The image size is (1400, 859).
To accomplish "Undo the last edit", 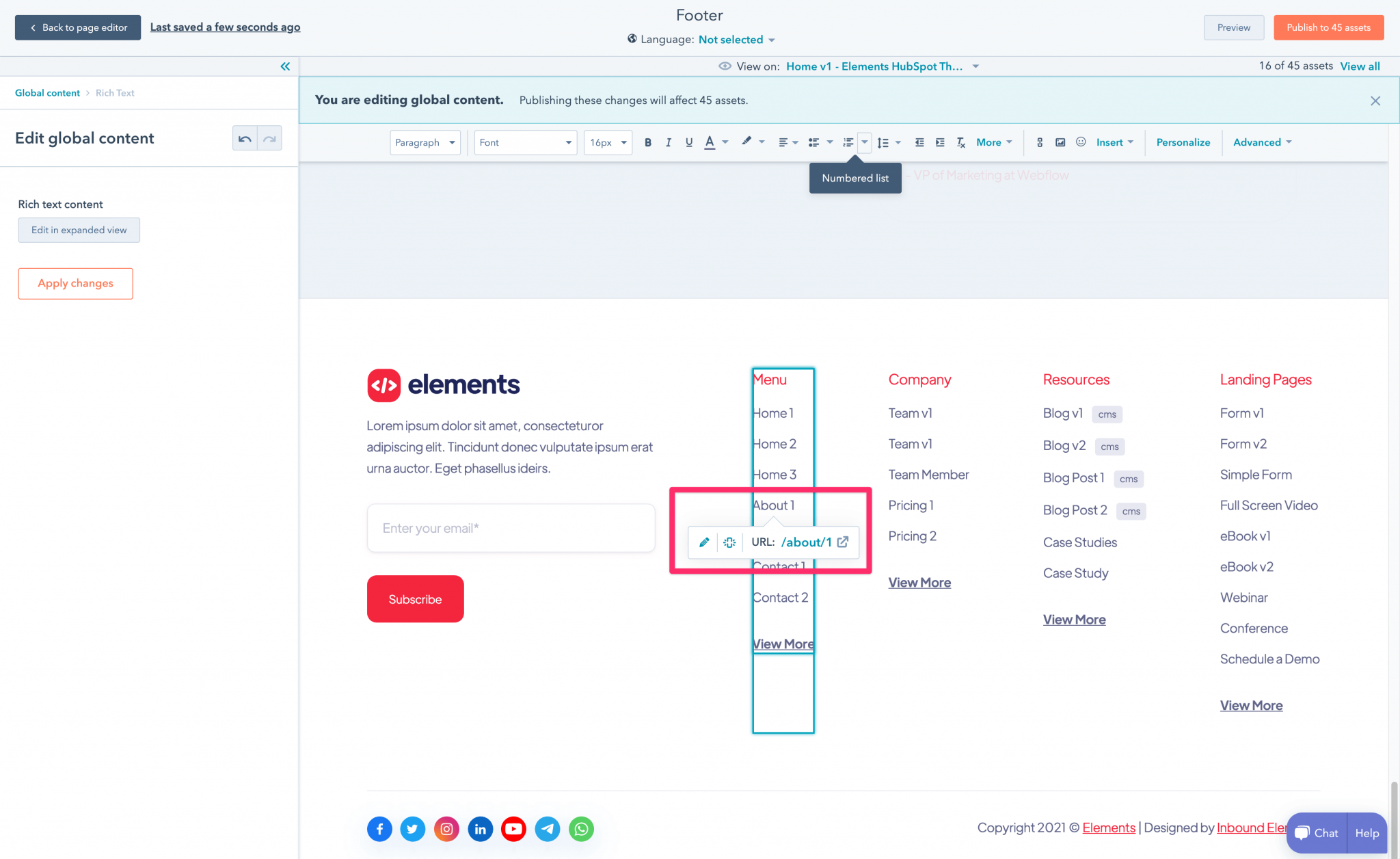I will [x=245, y=138].
